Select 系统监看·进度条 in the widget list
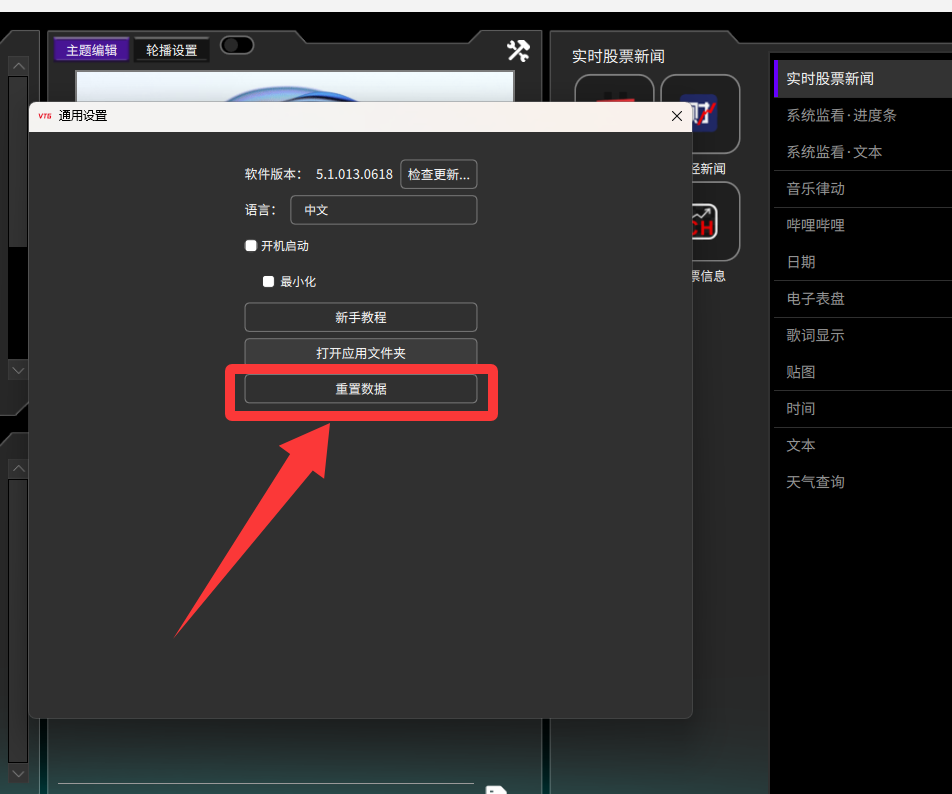 (x=841, y=115)
